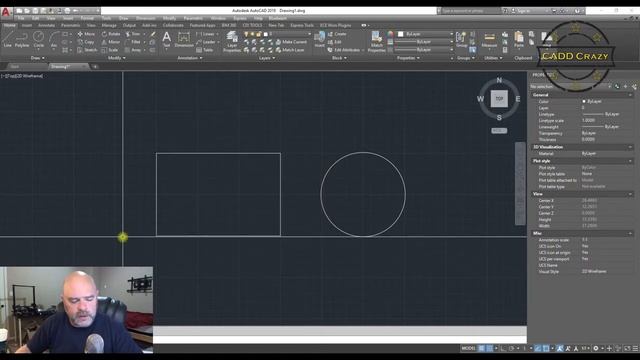This screenshot has width=640, height=360.
Task: Click the TOP face of ViewCube
Action: coord(499,99)
